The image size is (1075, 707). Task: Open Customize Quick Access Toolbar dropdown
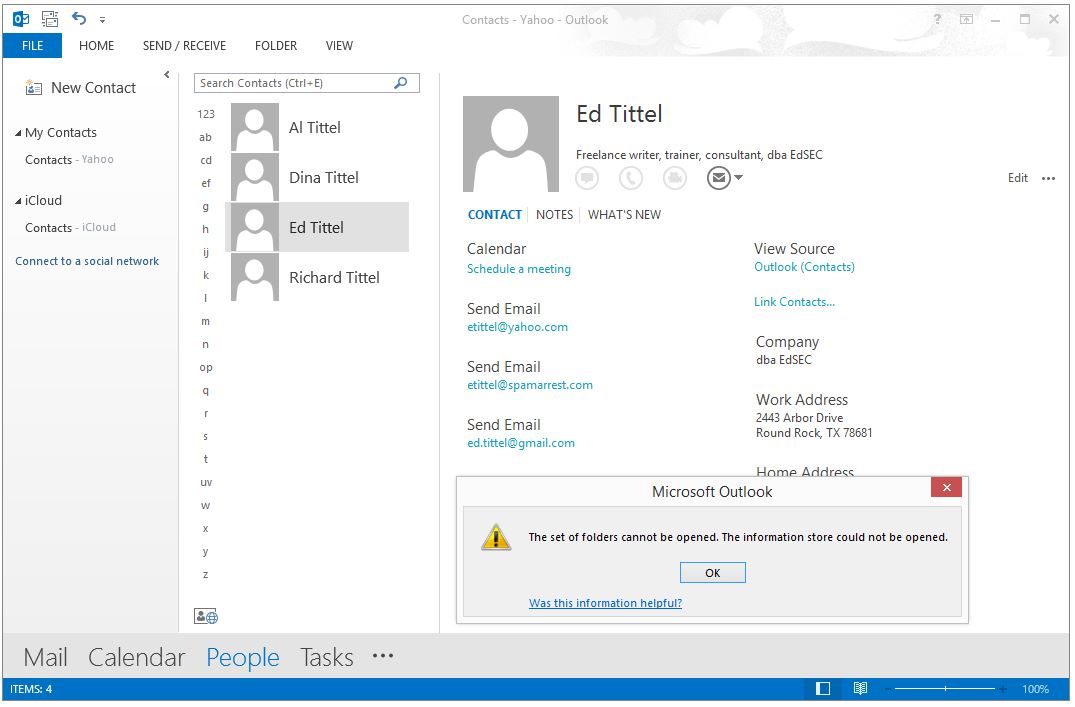102,20
